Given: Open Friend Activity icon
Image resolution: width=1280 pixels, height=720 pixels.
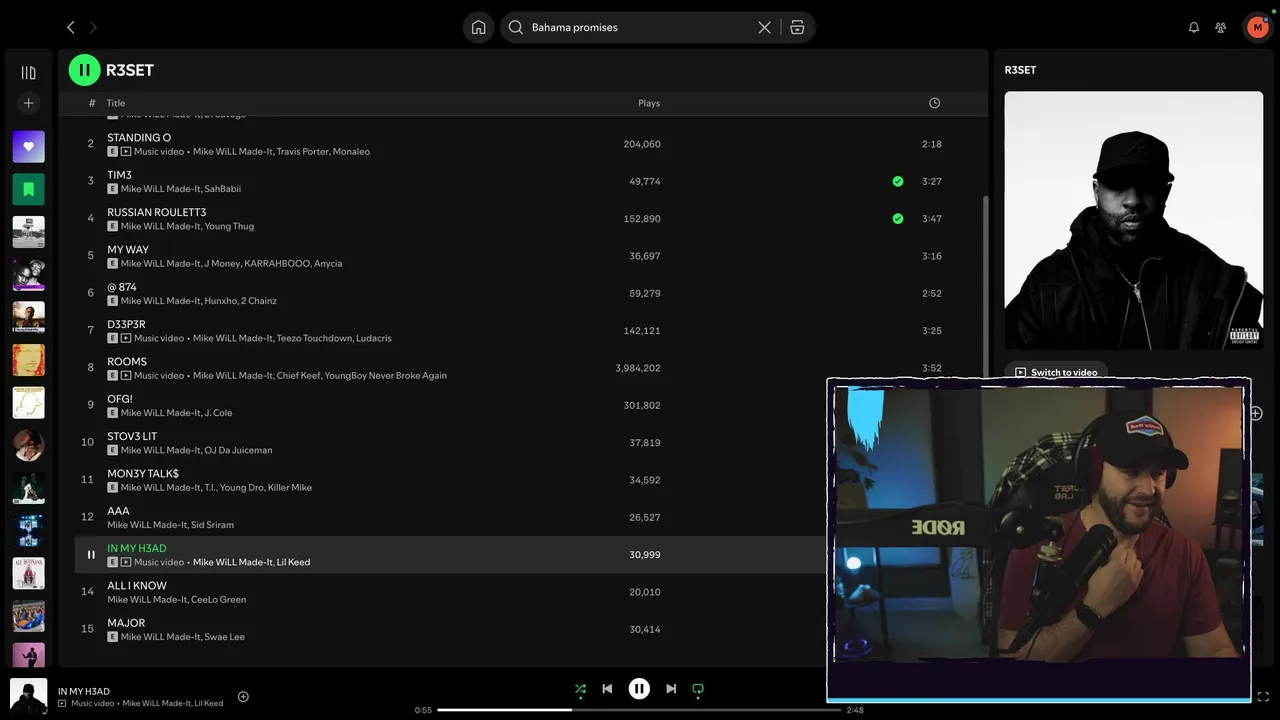Looking at the screenshot, I should click(x=1220, y=28).
